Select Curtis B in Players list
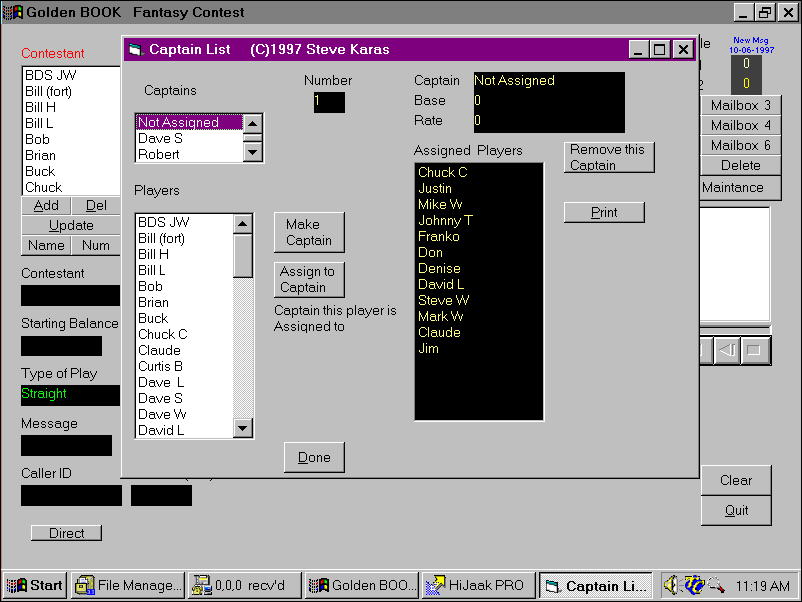Image resolution: width=802 pixels, height=602 pixels. [185, 366]
